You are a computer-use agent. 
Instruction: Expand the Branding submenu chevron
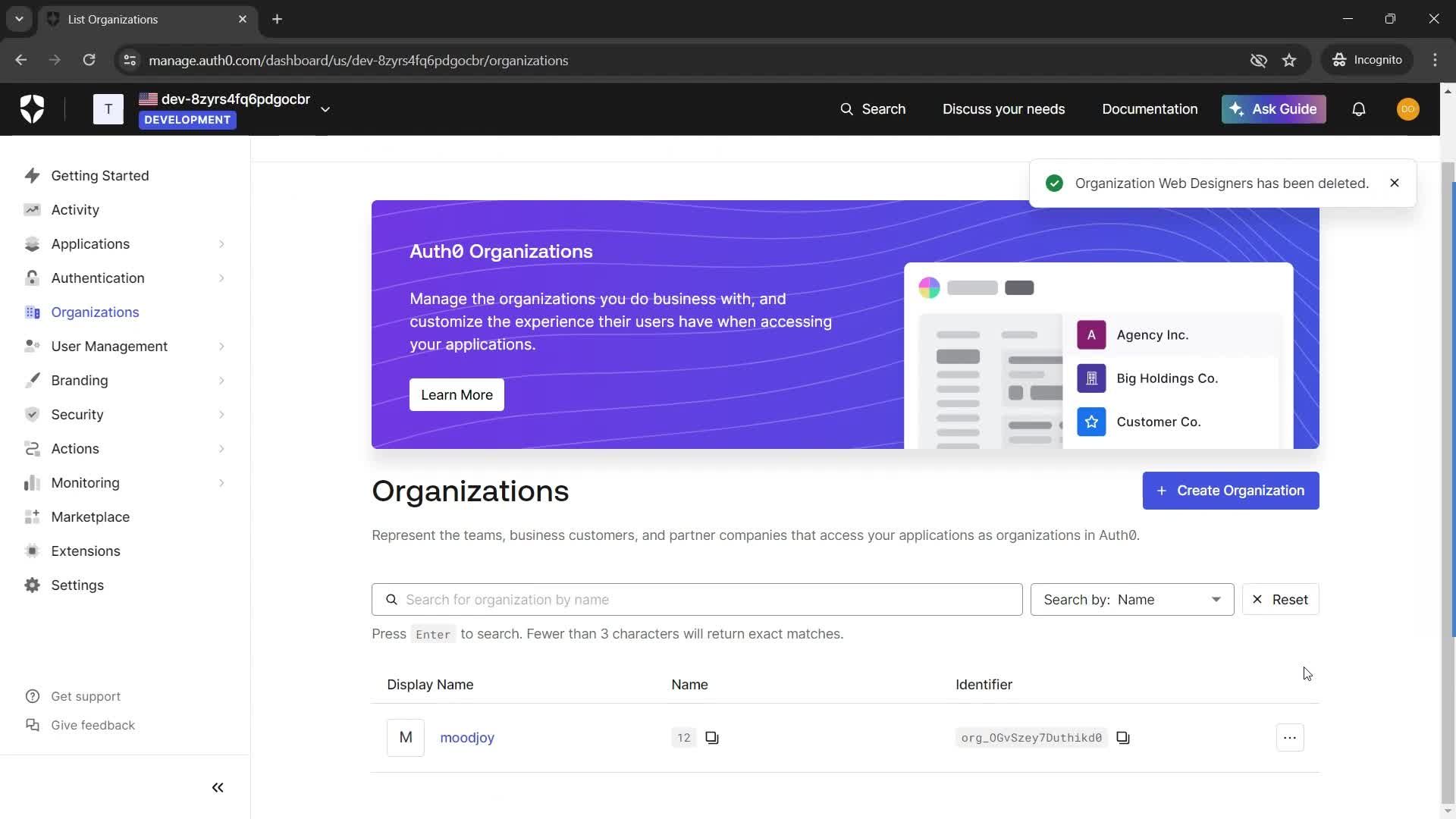[x=221, y=380]
